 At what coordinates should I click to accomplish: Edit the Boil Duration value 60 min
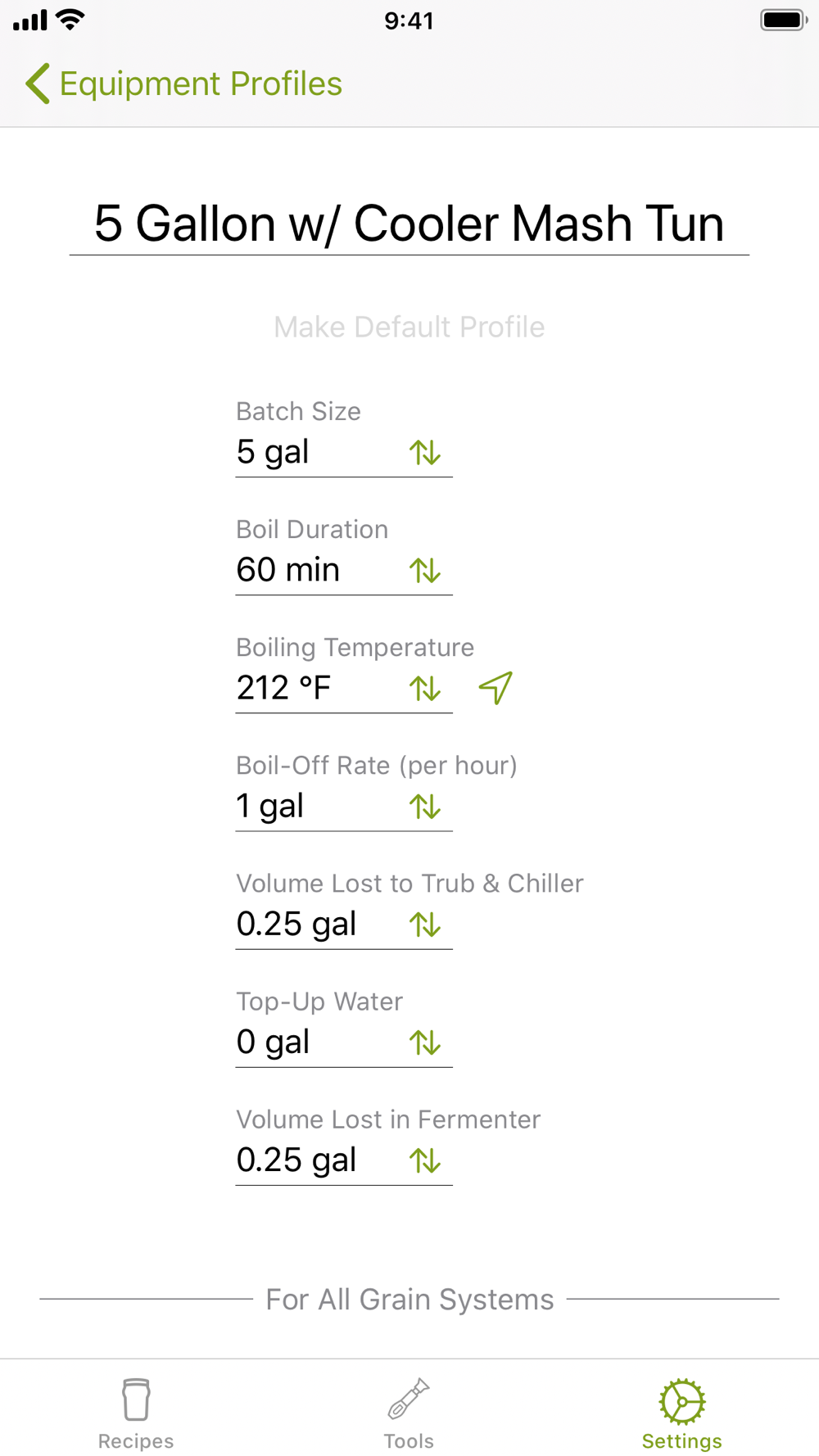click(x=319, y=570)
